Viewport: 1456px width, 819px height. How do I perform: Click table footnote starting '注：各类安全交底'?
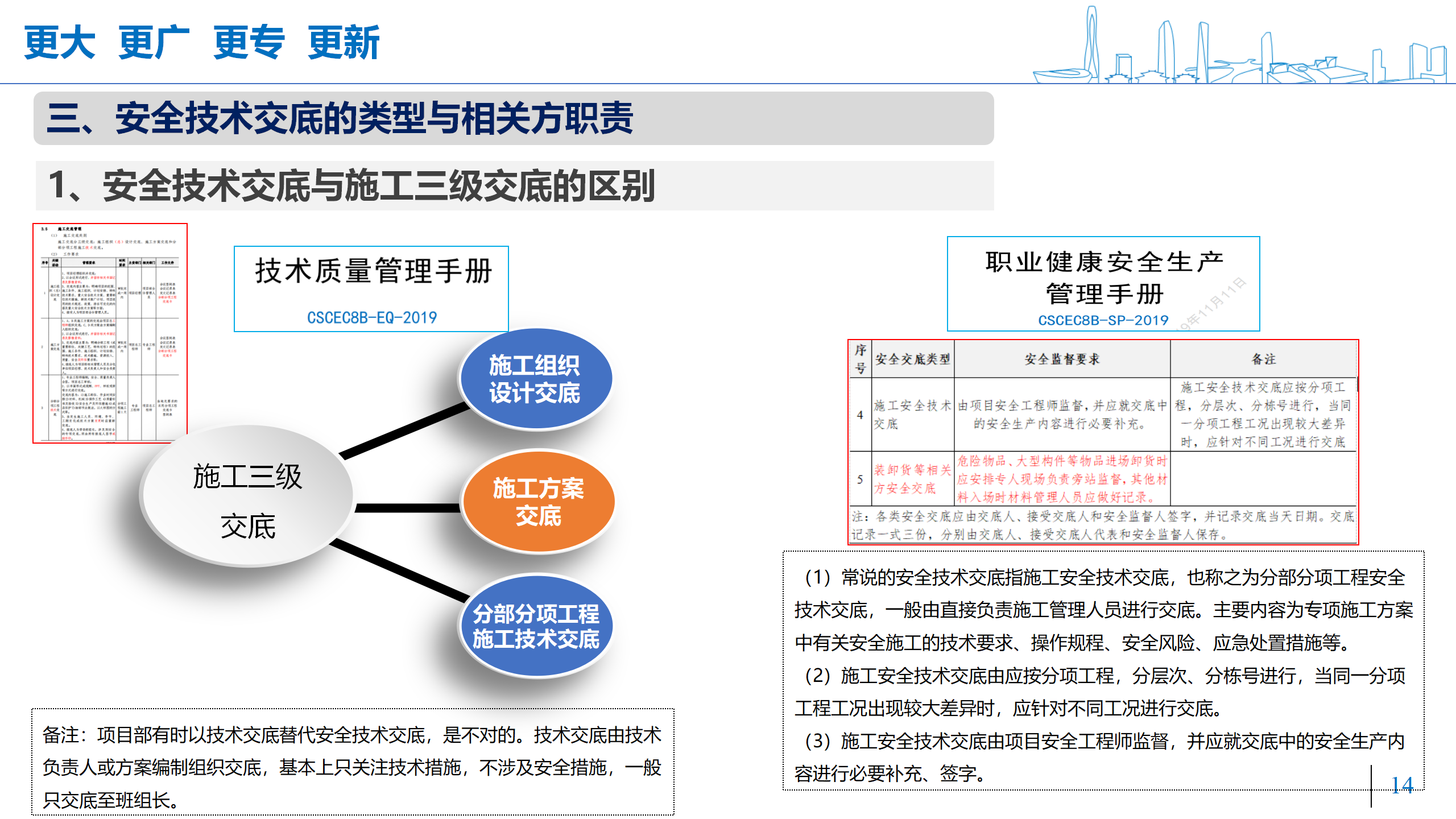[1103, 525]
